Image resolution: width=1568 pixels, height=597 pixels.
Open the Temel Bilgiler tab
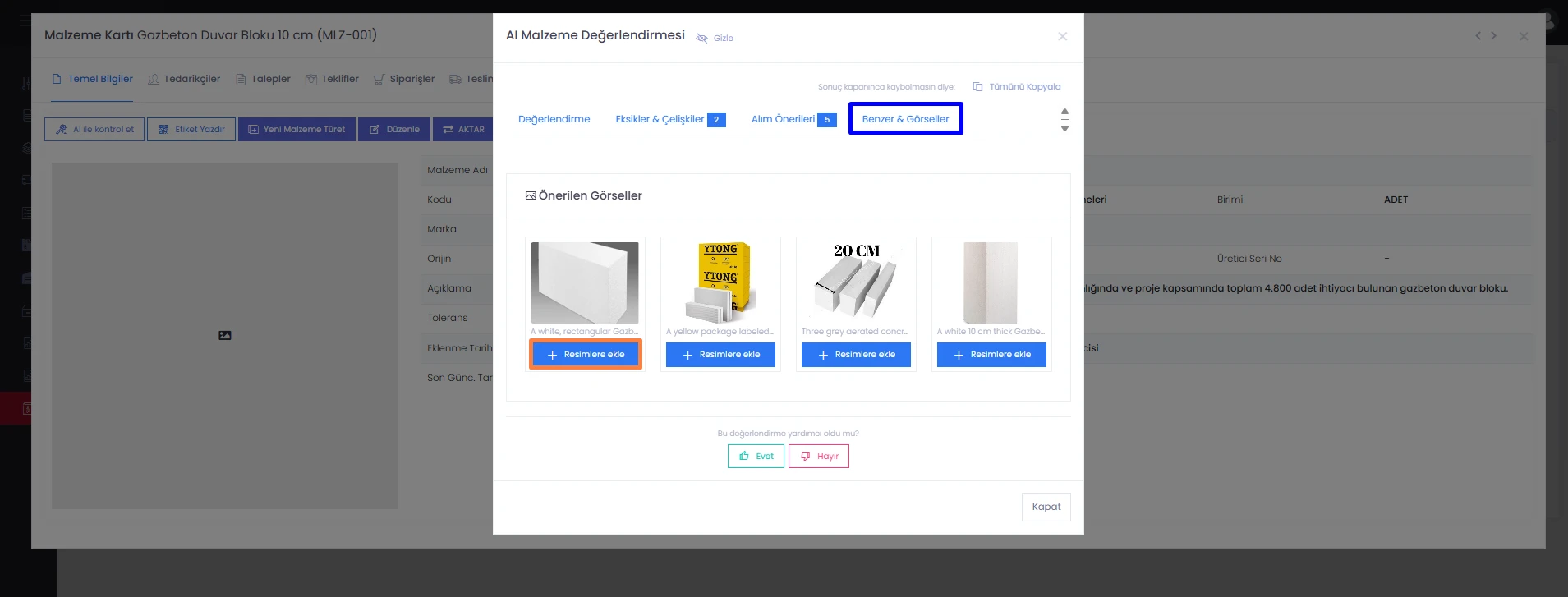pos(92,79)
